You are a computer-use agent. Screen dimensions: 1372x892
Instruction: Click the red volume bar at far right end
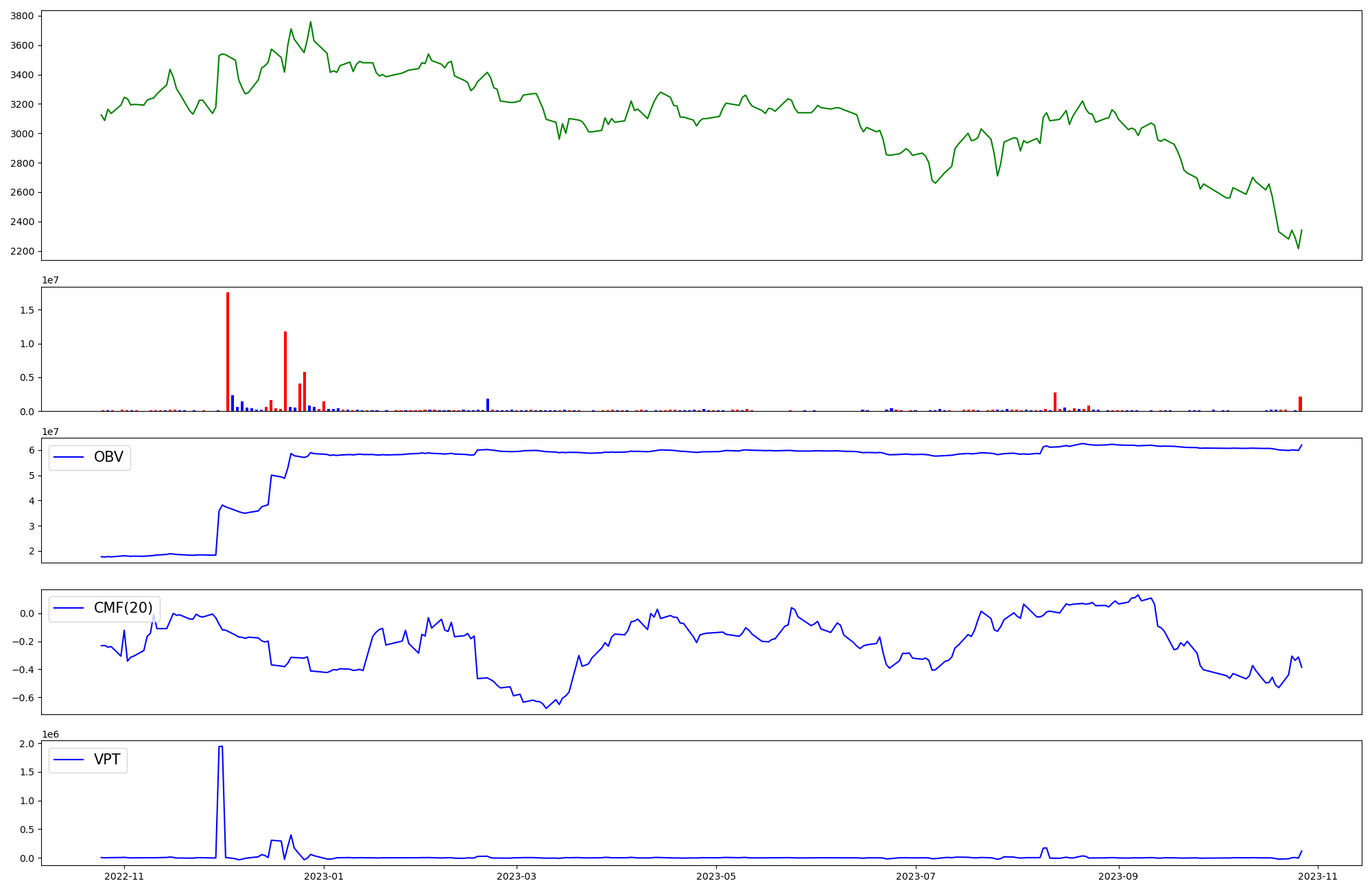(x=1300, y=404)
